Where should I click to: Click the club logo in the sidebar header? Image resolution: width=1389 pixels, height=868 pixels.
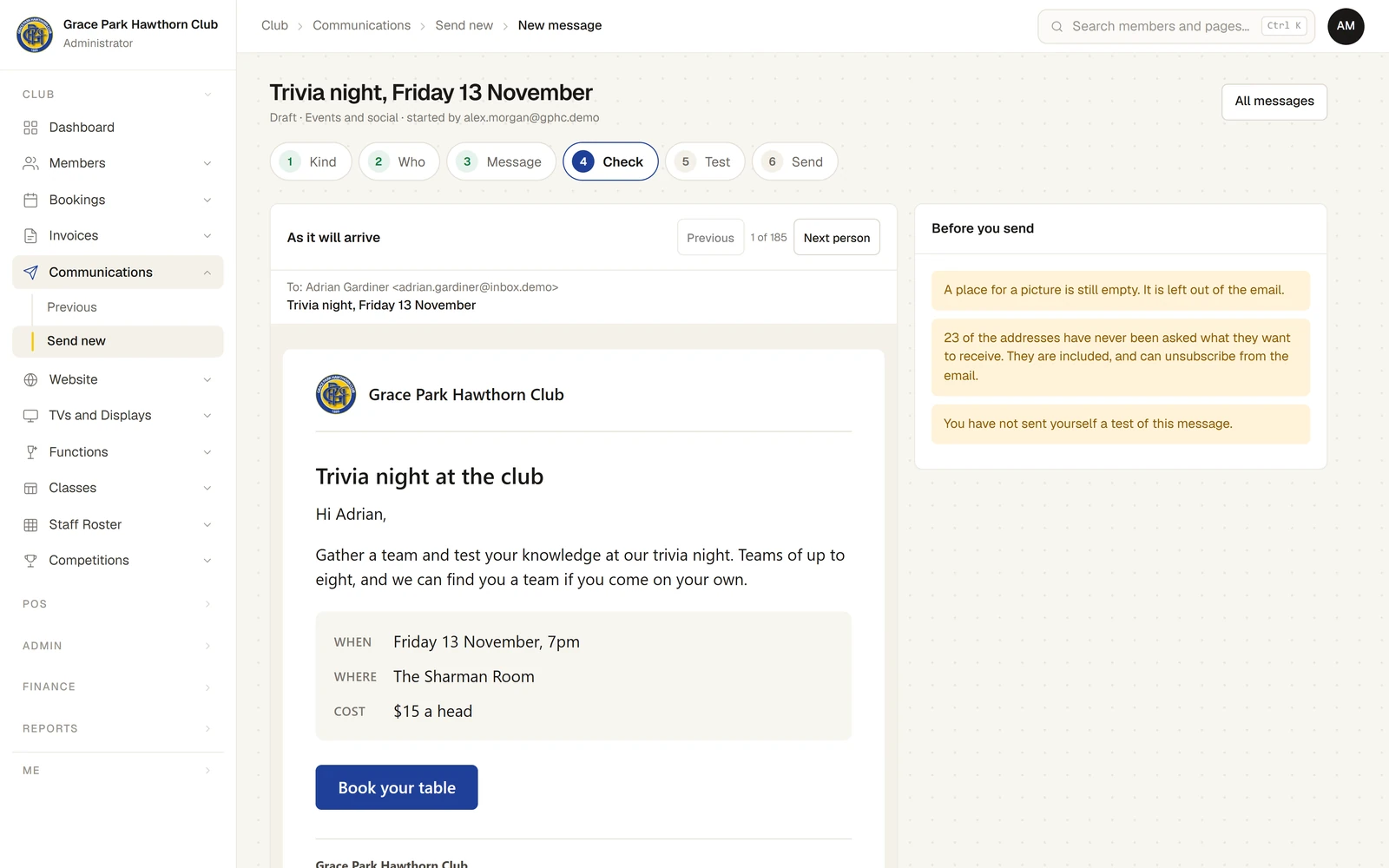(35, 35)
